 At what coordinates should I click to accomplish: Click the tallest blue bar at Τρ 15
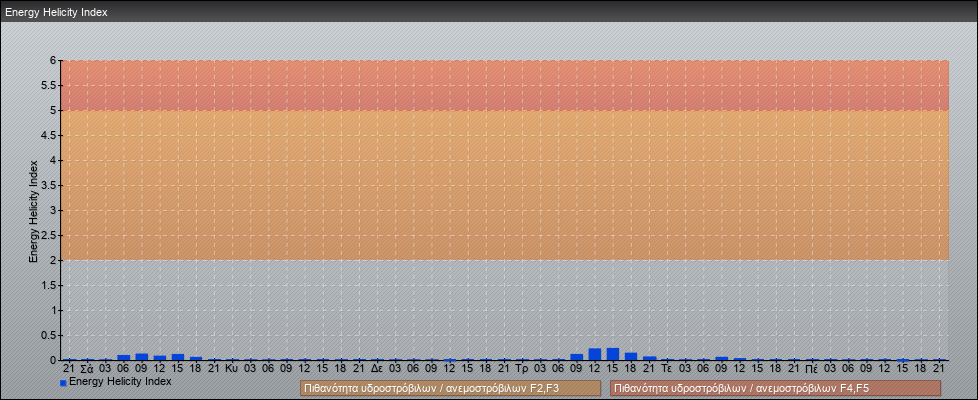point(612,354)
